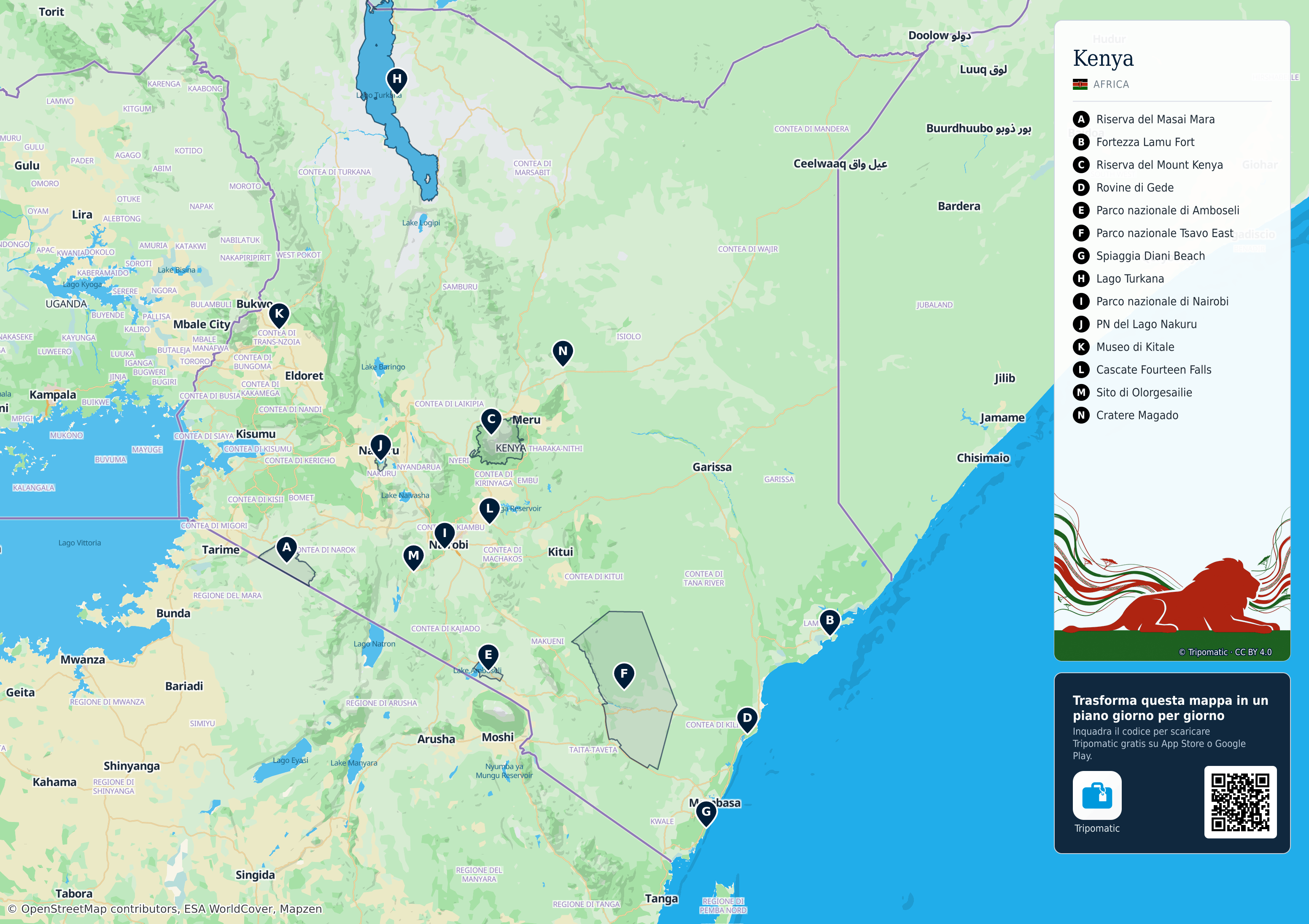Click legend badge H icon
This screenshot has height=924, width=1309.
pyautogui.click(x=1081, y=279)
